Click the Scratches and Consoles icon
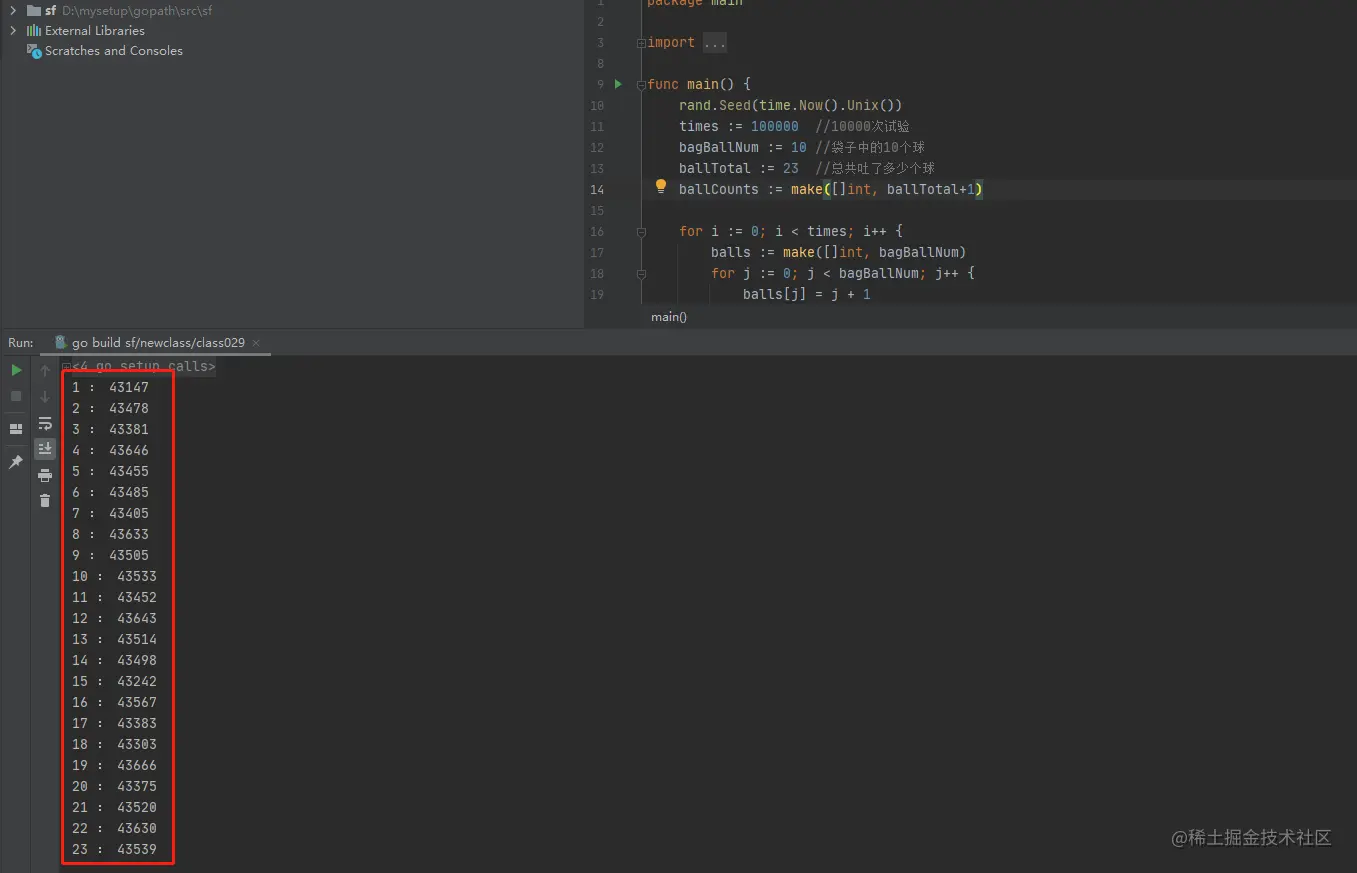The height and width of the screenshot is (873, 1357). 34,50
